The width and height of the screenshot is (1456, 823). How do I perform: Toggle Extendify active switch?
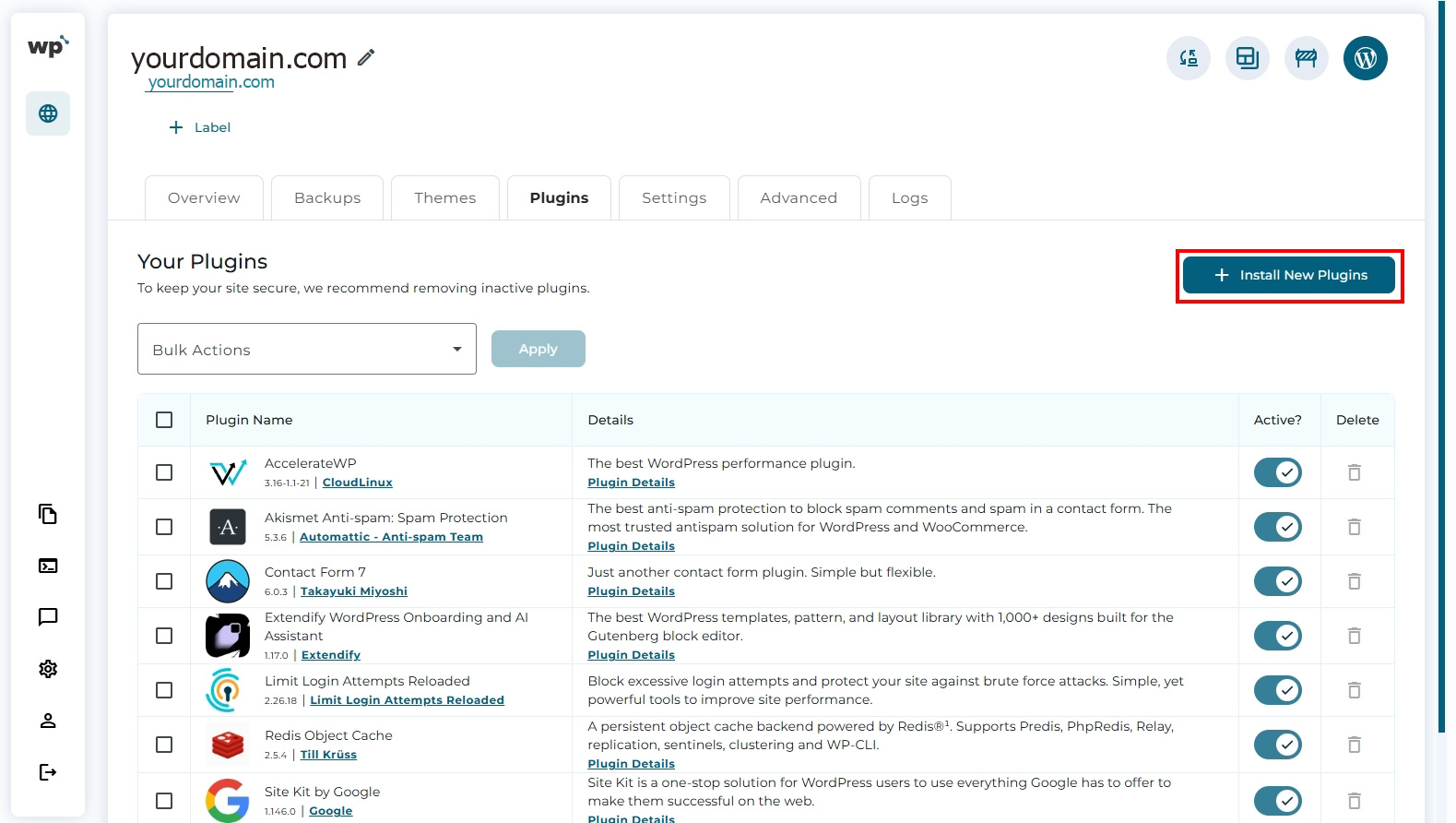(1278, 636)
